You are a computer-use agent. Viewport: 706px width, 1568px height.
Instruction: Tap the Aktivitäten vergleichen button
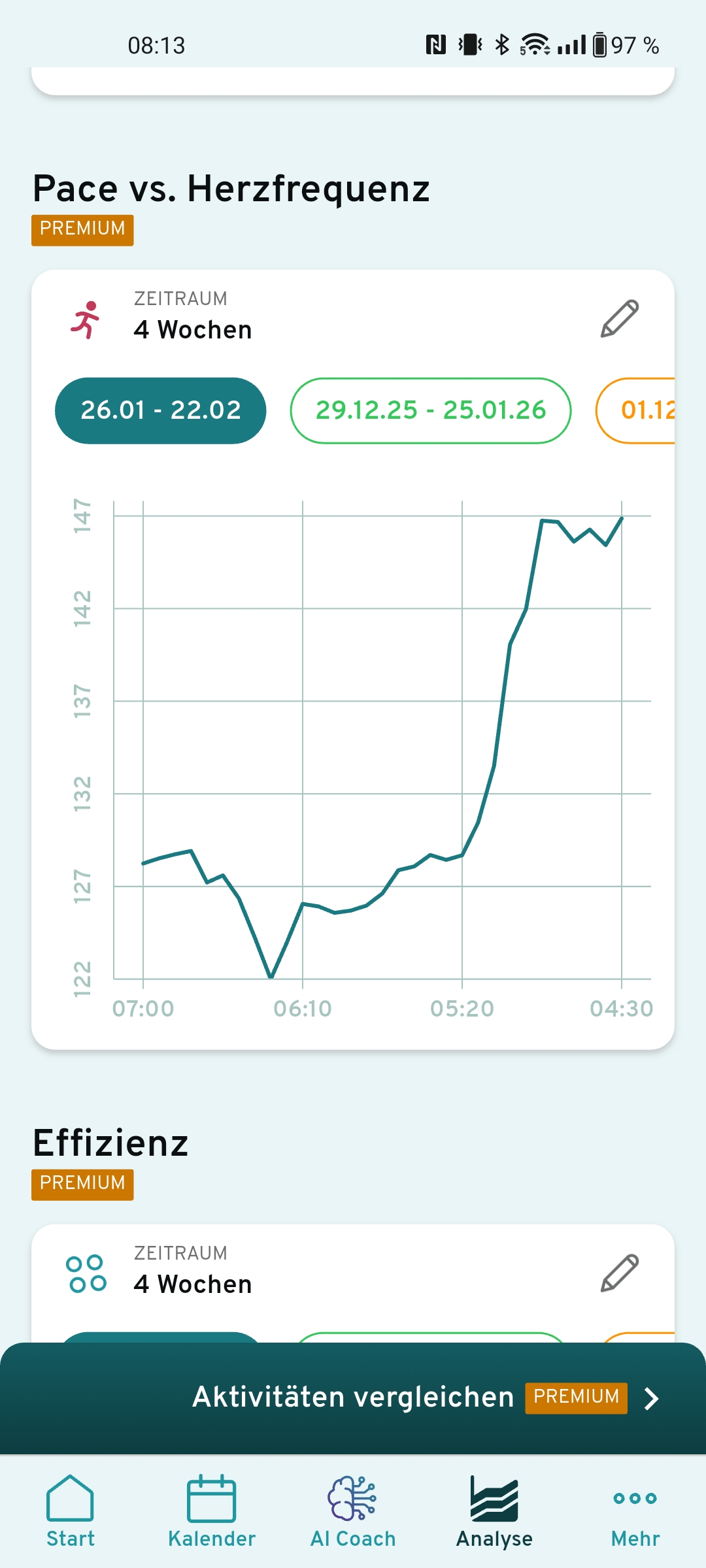(x=353, y=1397)
